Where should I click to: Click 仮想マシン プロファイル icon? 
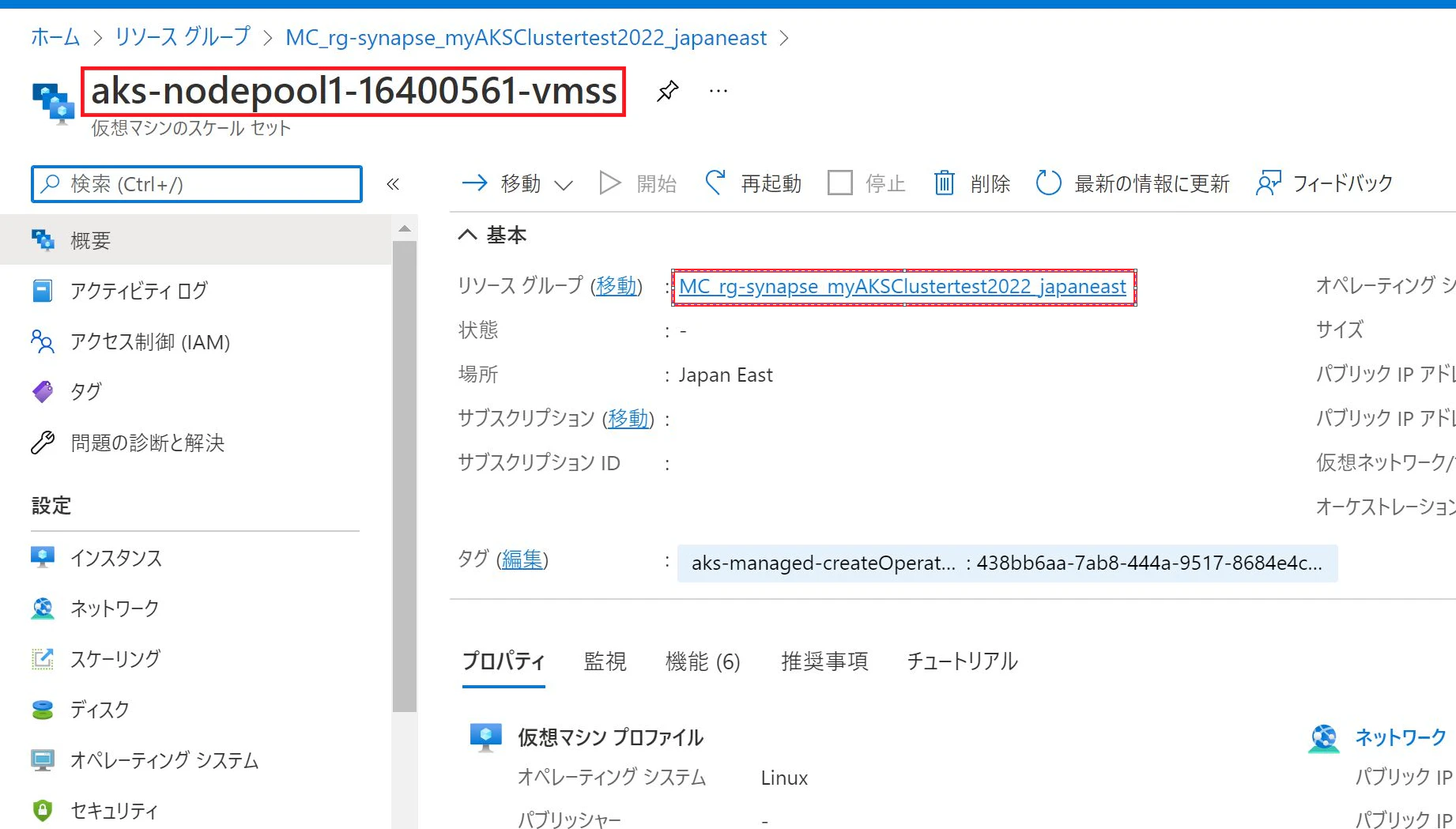click(x=485, y=737)
